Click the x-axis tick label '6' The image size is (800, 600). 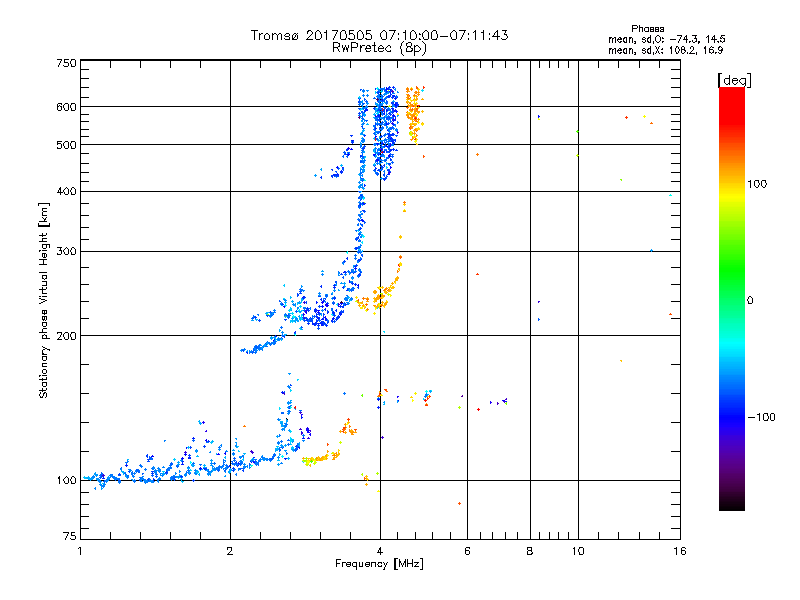pyautogui.click(x=467, y=551)
